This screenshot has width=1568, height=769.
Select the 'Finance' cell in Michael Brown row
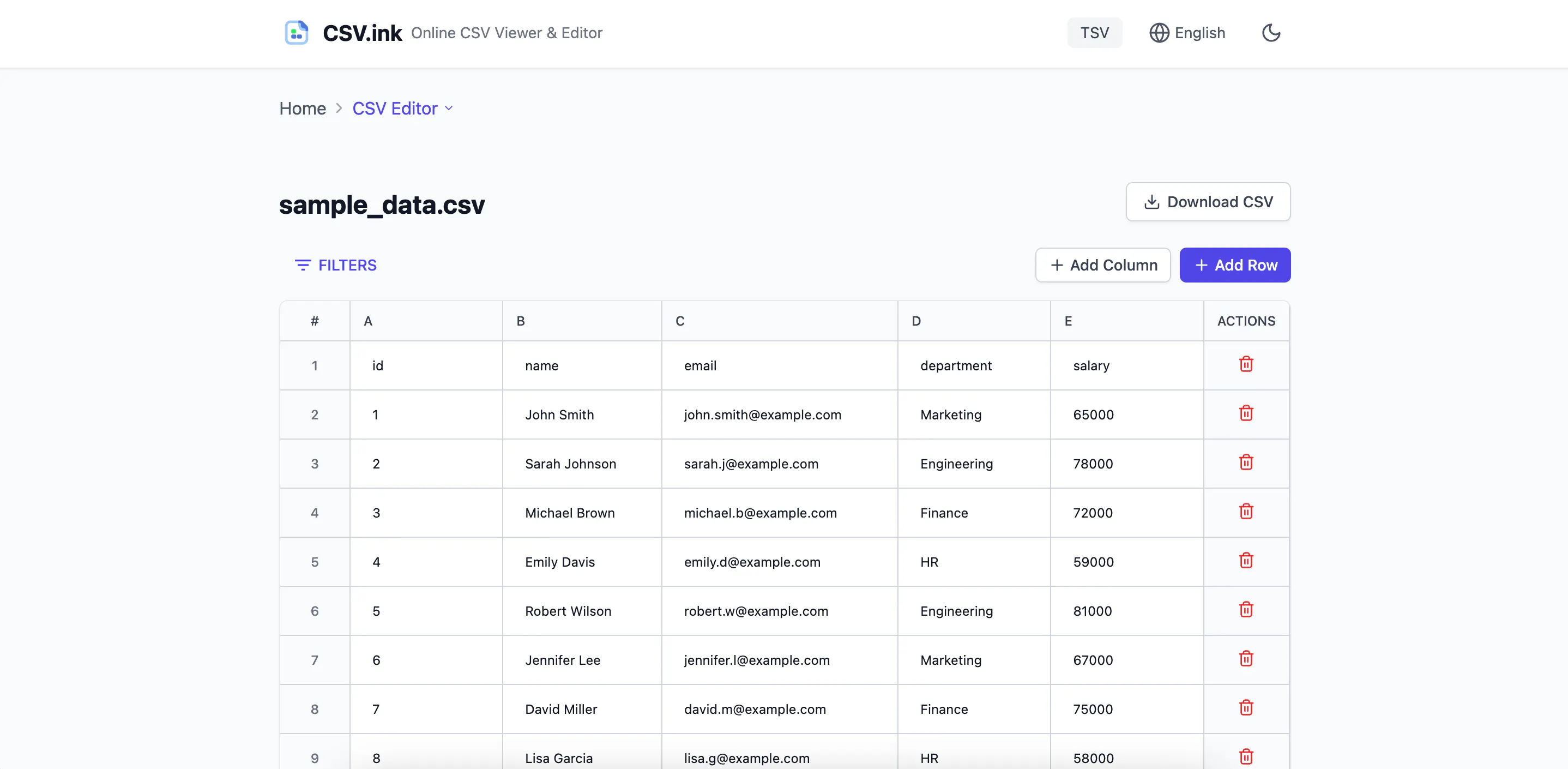click(974, 513)
